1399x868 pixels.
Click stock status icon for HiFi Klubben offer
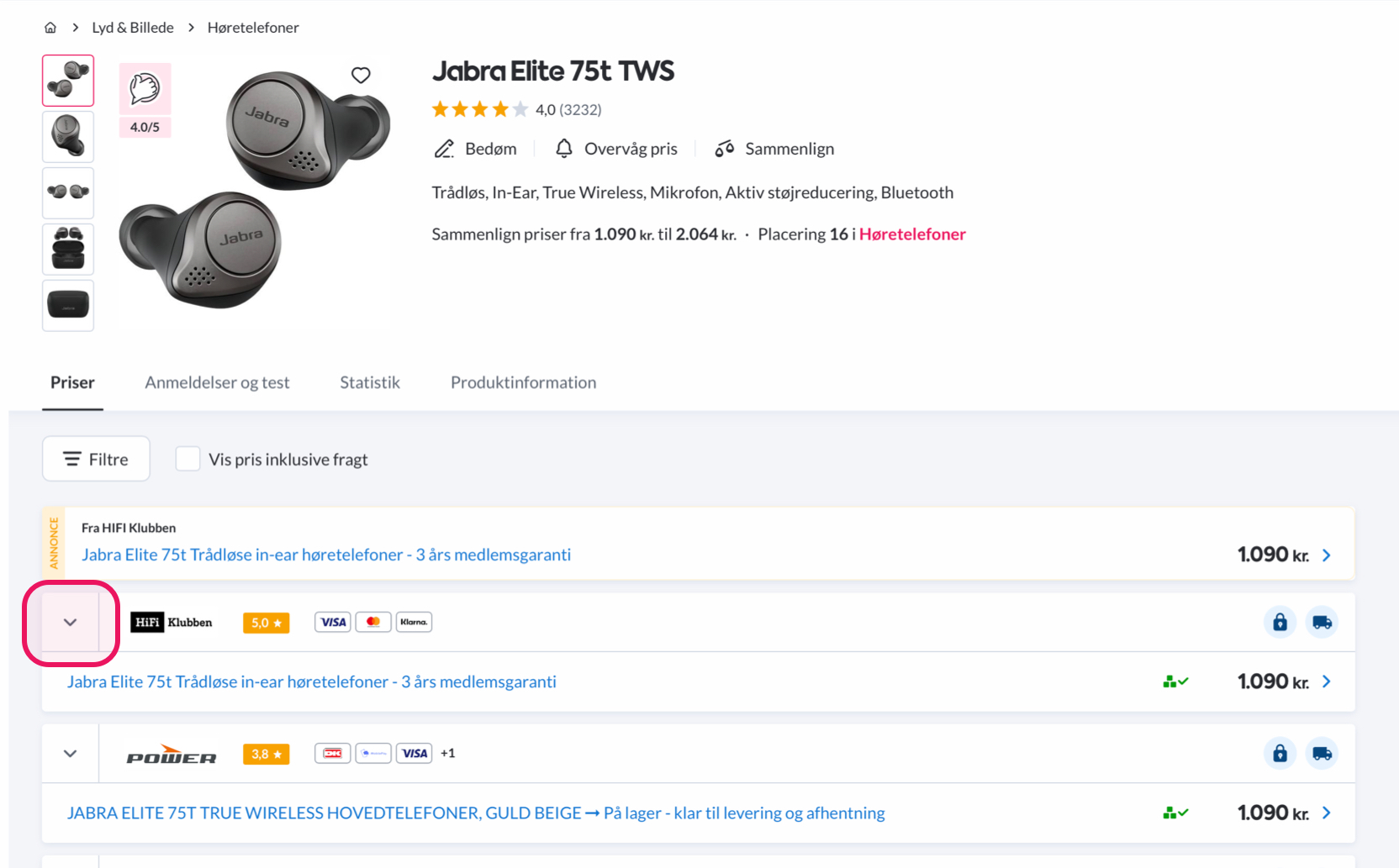1175,681
